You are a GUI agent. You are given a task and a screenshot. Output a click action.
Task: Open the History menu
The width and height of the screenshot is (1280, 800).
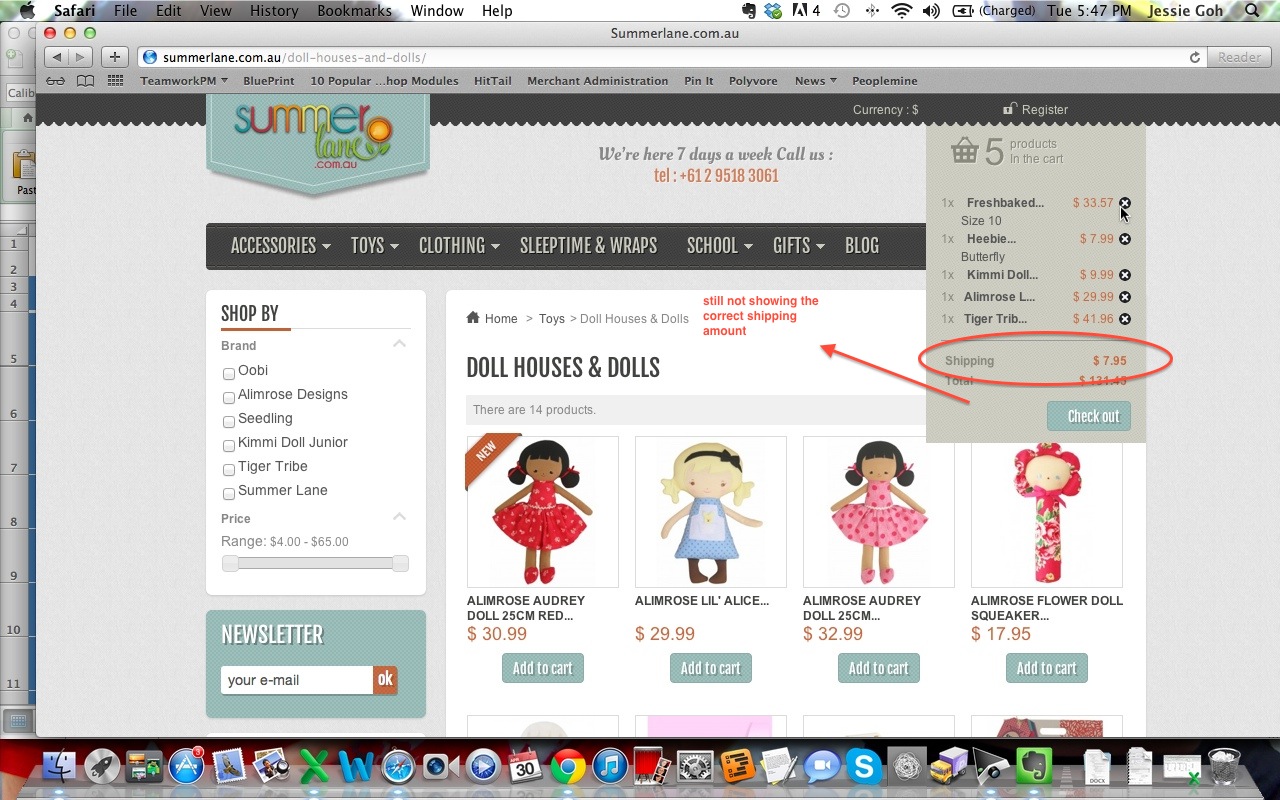coord(274,11)
